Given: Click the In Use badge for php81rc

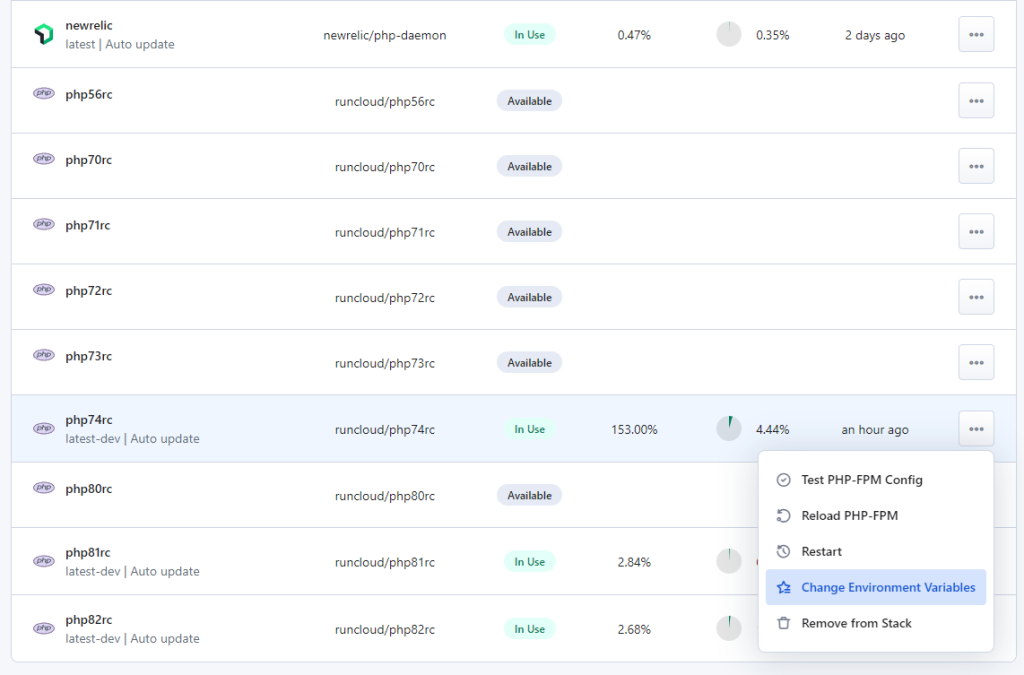Looking at the screenshot, I should pos(530,561).
